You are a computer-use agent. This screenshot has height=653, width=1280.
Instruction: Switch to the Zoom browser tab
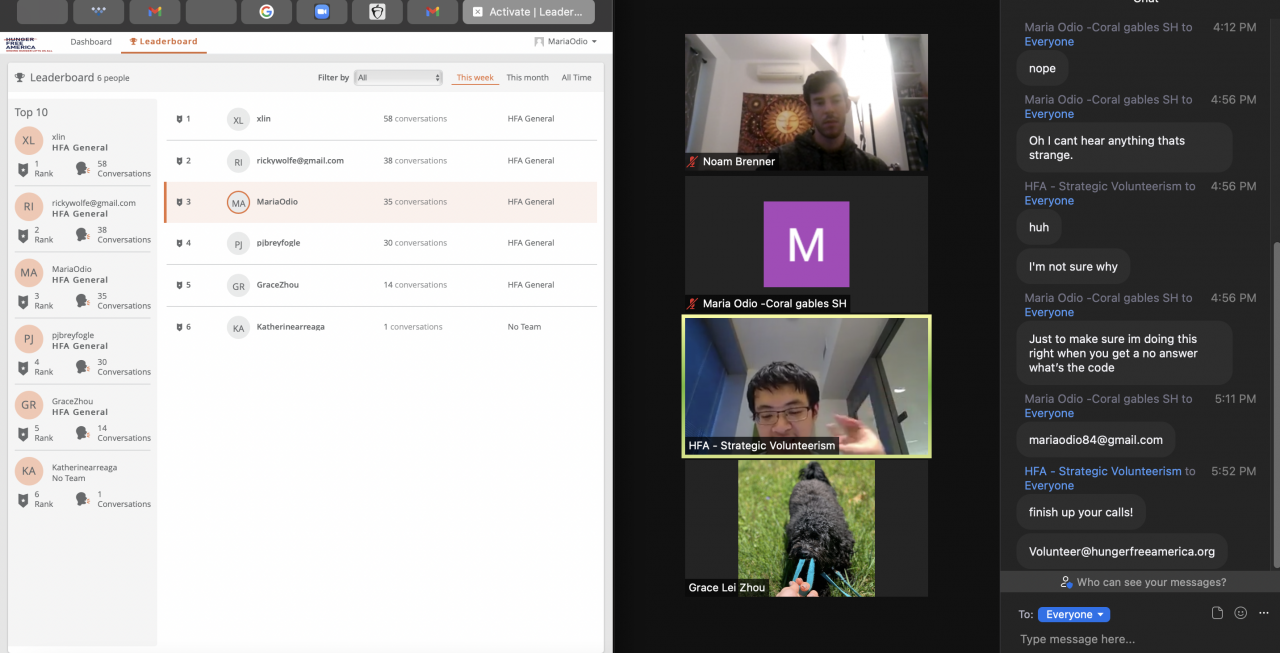pyautogui.click(x=322, y=12)
